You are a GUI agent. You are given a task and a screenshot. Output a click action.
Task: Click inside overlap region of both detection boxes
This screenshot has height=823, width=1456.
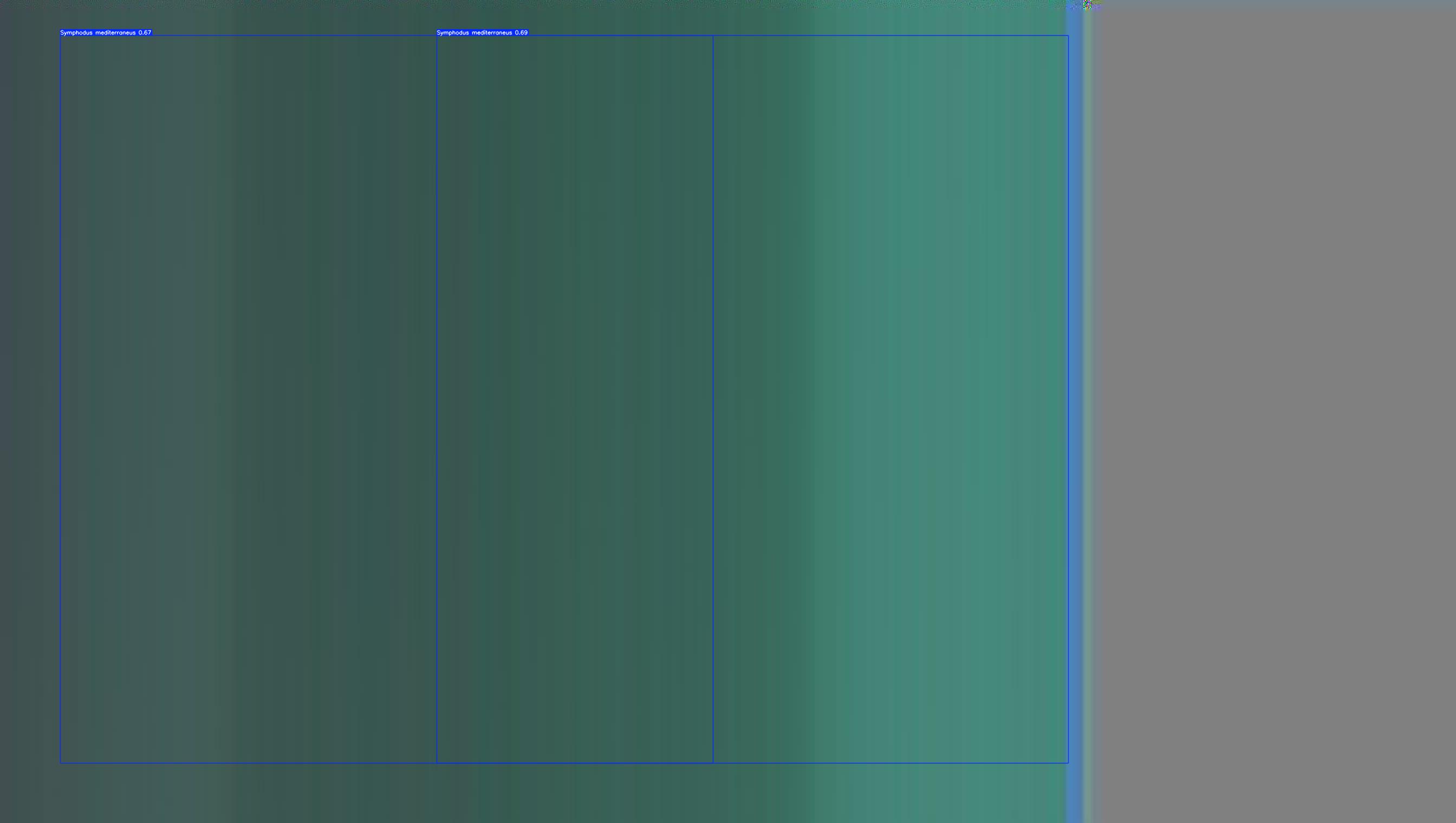(x=575, y=396)
